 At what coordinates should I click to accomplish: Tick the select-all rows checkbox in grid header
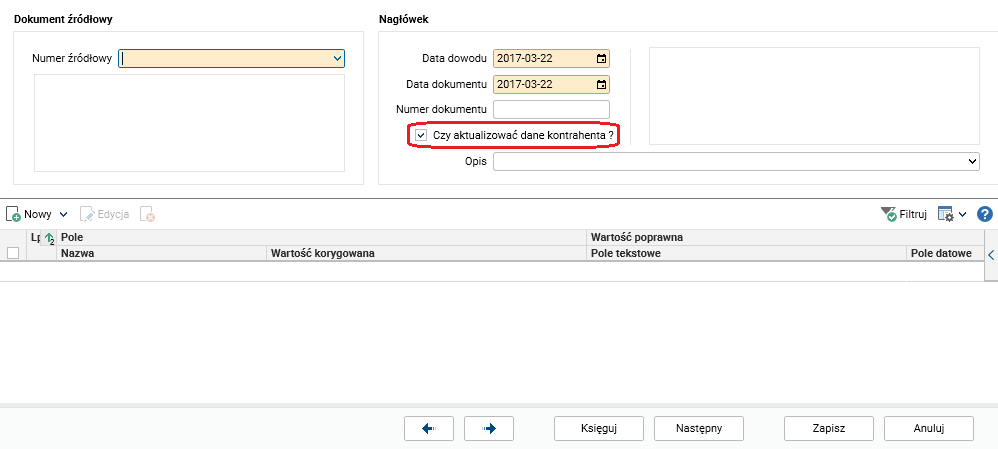pos(13,254)
